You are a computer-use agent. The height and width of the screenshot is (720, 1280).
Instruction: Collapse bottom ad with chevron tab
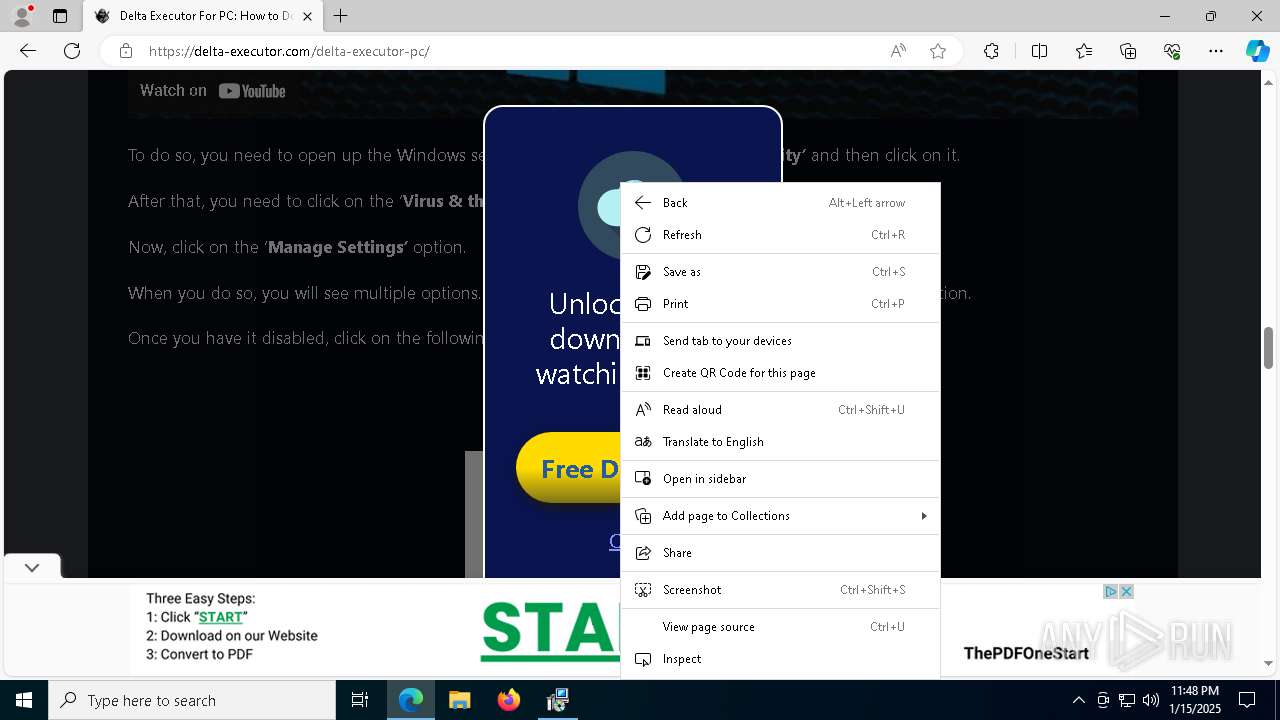click(32, 567)
